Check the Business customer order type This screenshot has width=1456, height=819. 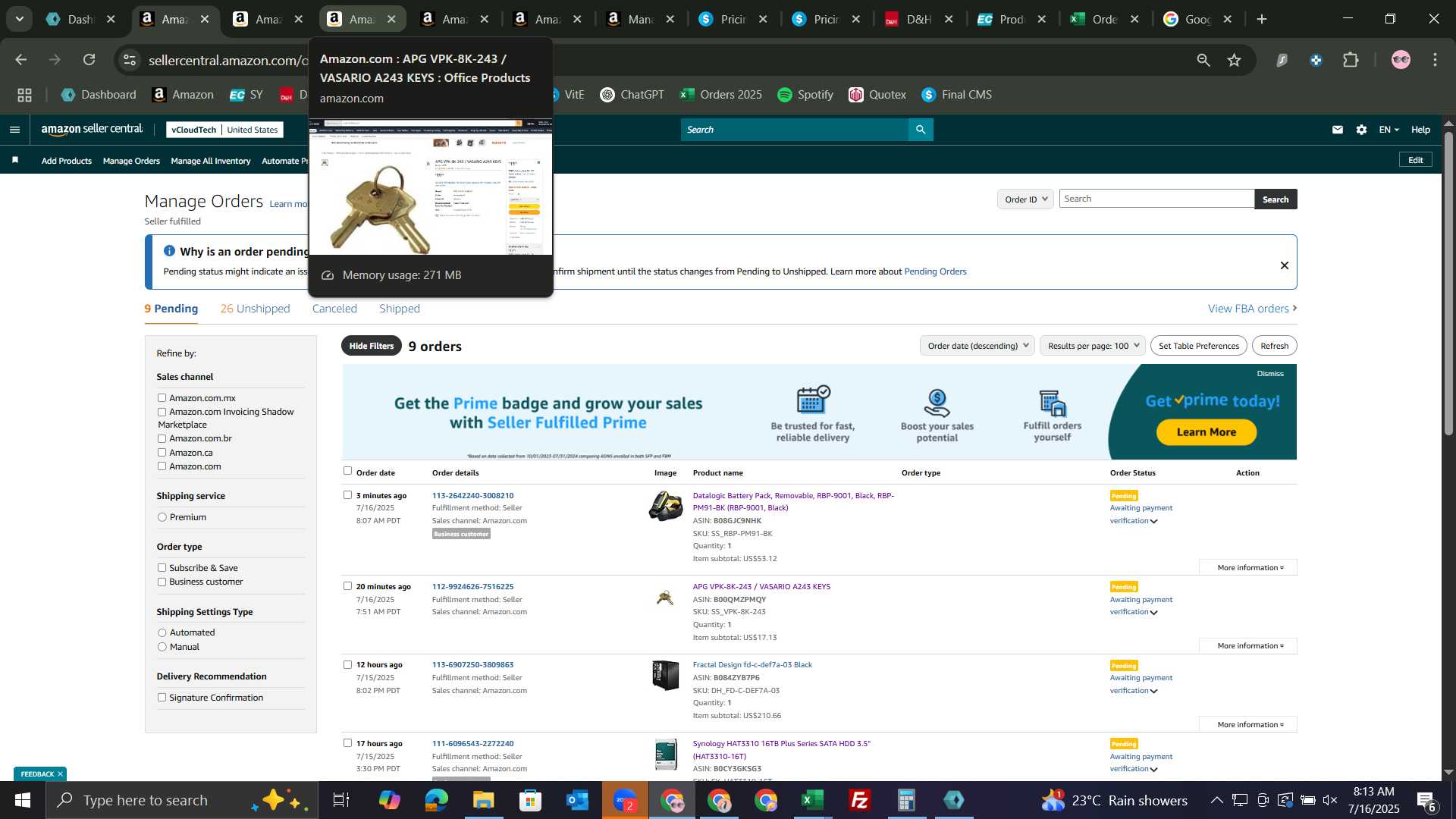(162, 582)
